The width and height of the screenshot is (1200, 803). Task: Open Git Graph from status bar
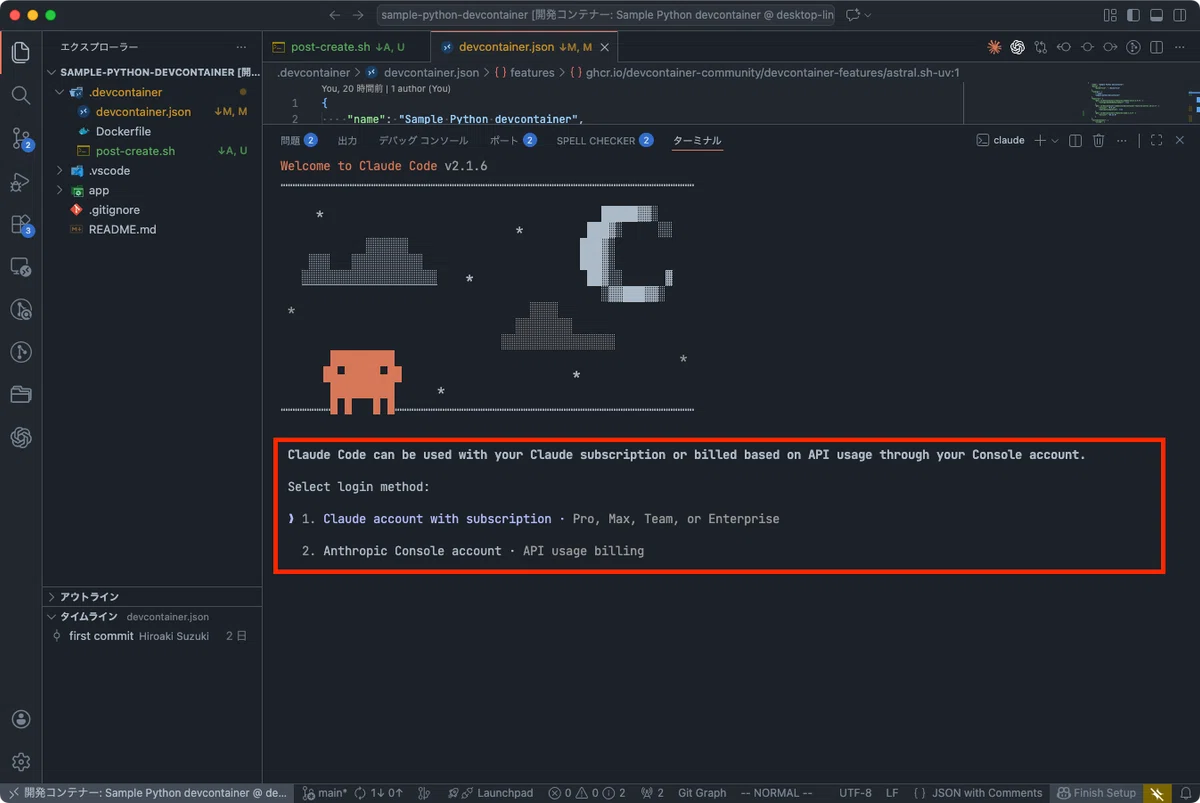pos(702,793)
